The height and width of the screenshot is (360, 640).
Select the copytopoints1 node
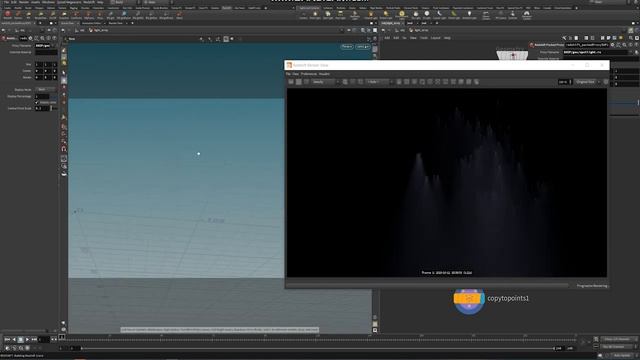(x=469, y=299)
